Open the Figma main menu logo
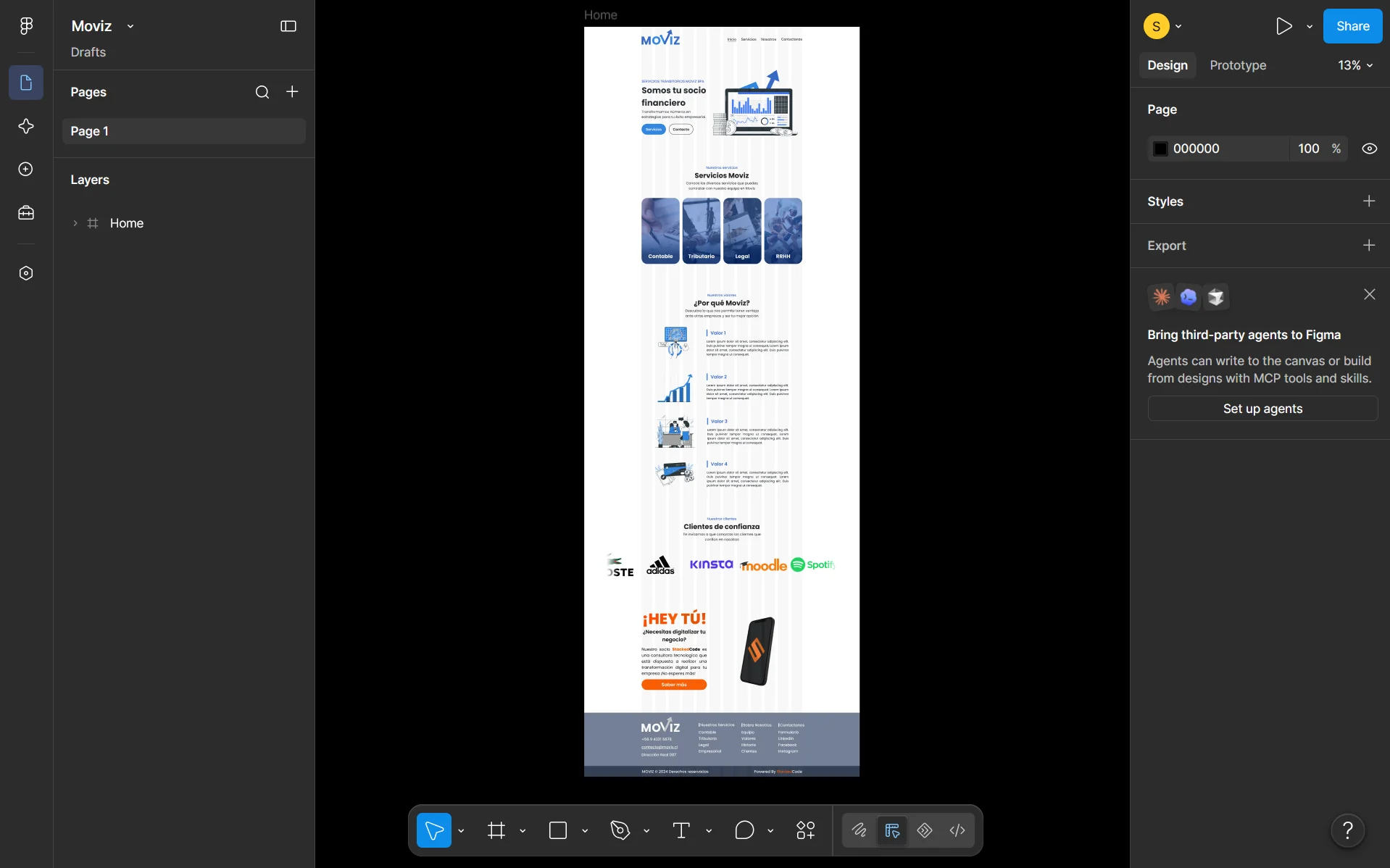The image size is (1390, 868). 26,26
